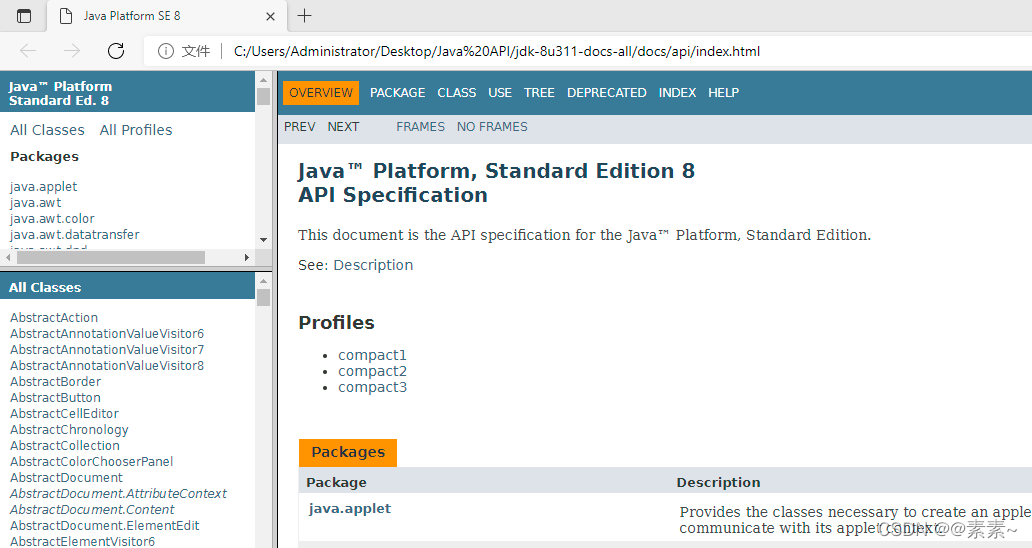Screen dimensions: 1032x548
Task: Switch to NO FRAMES view
Action: 492,127
